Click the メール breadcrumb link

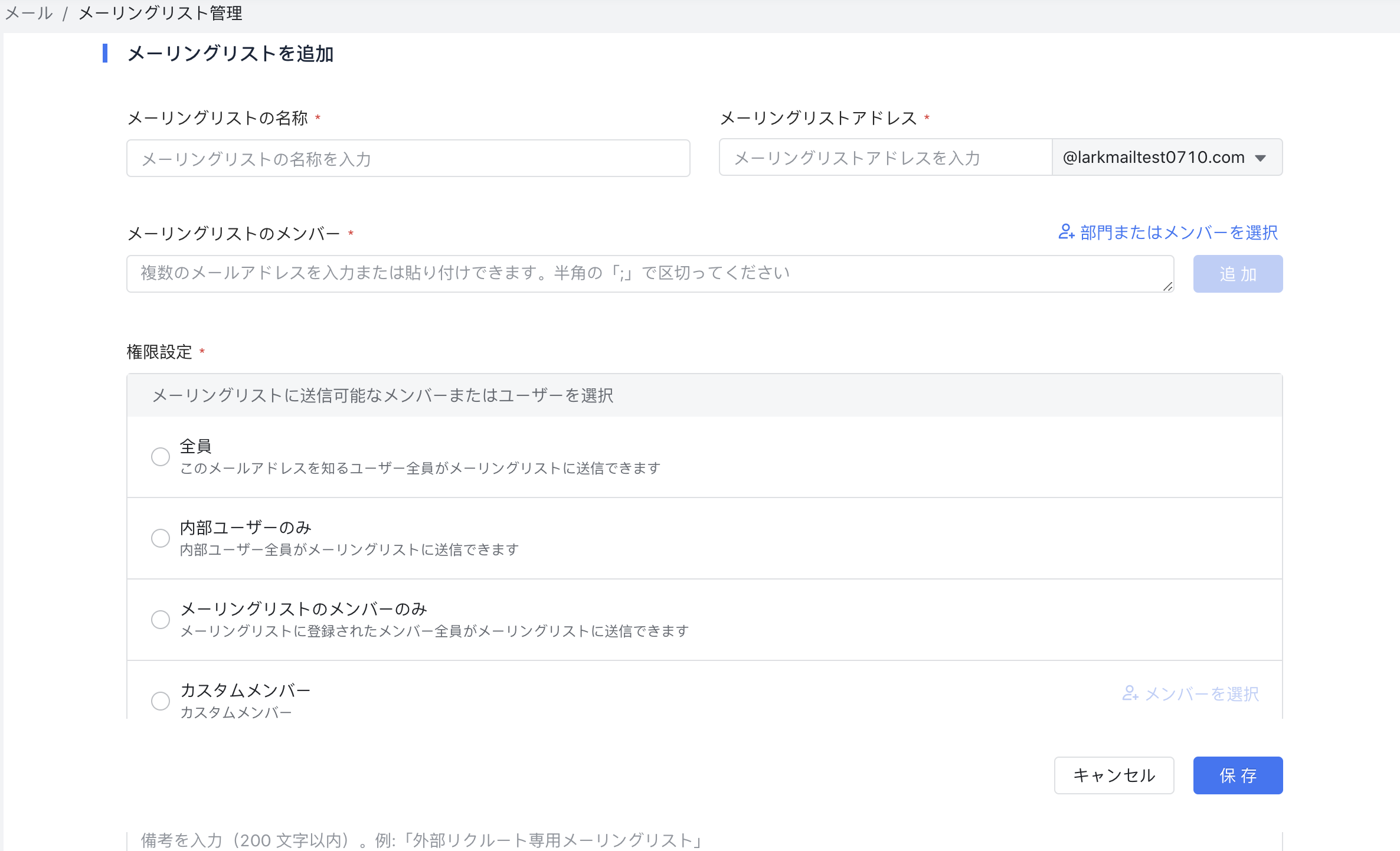click(x=28, y=13)
